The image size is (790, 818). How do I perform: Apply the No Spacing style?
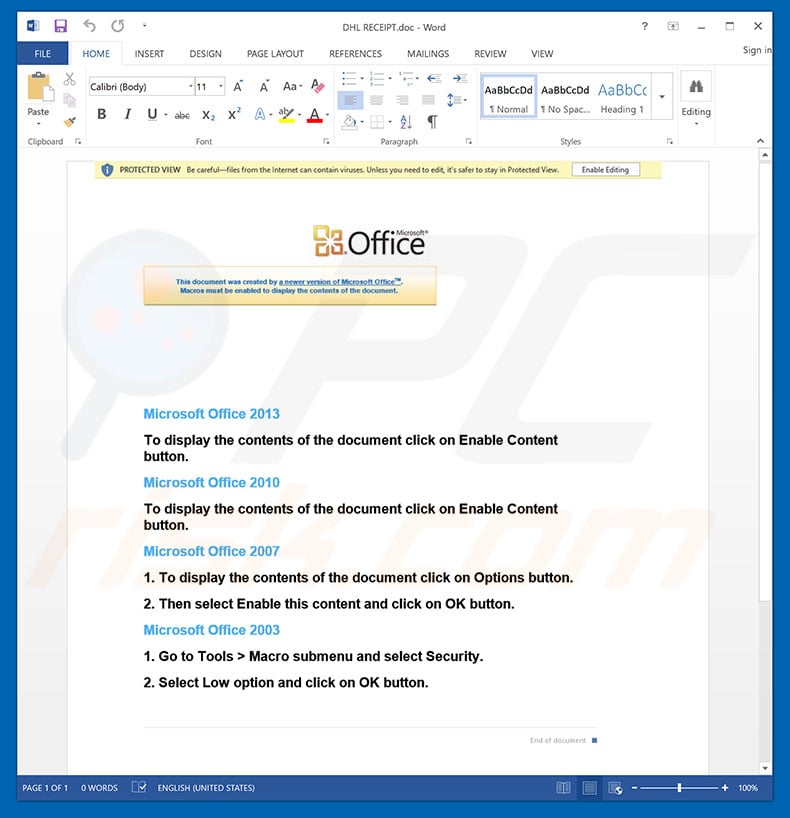(565, 97)
